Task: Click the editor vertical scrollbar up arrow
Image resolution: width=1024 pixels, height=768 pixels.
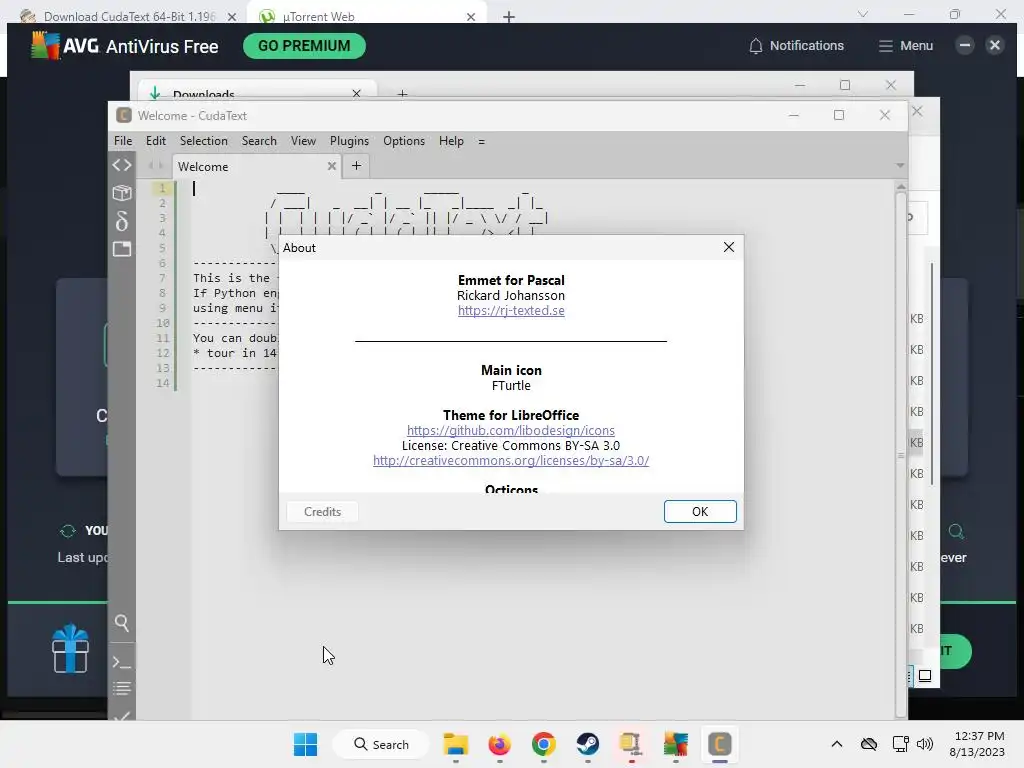Action: point(901,187)
